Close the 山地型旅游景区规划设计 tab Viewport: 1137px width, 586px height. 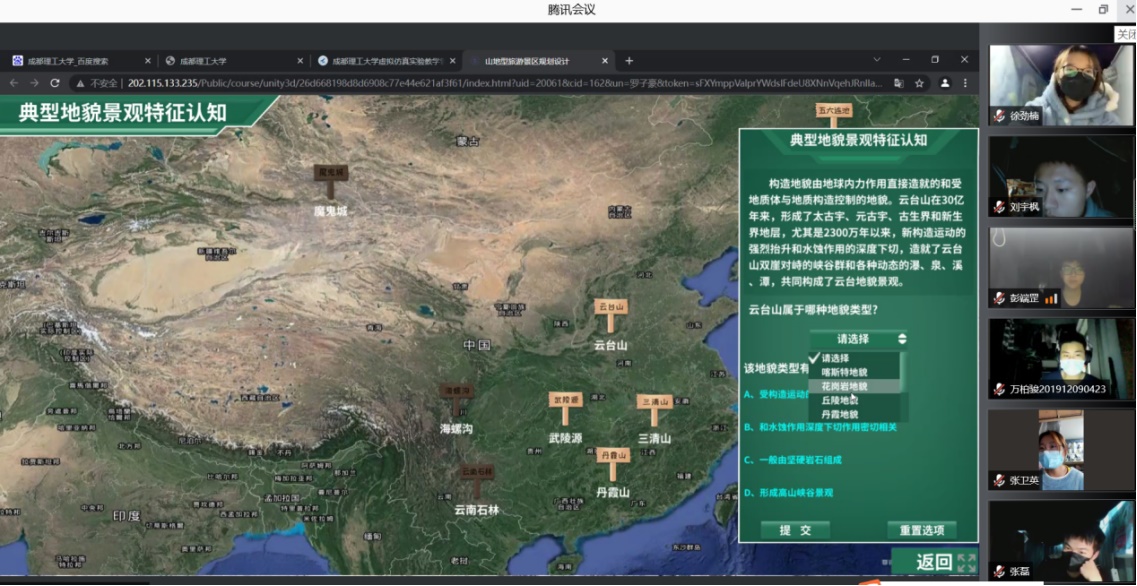coord(605,61)
